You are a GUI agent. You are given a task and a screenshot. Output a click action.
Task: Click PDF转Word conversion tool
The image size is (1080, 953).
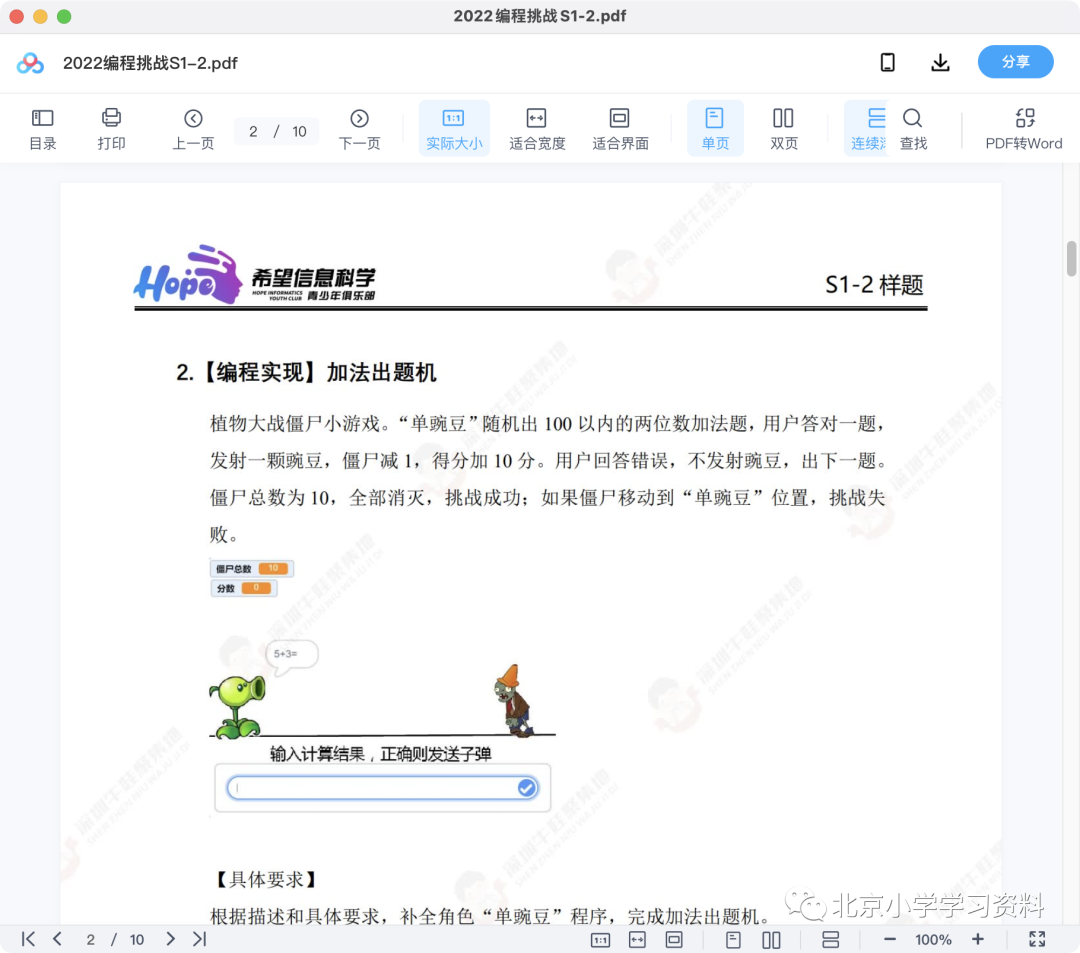tap(1024, 129)
